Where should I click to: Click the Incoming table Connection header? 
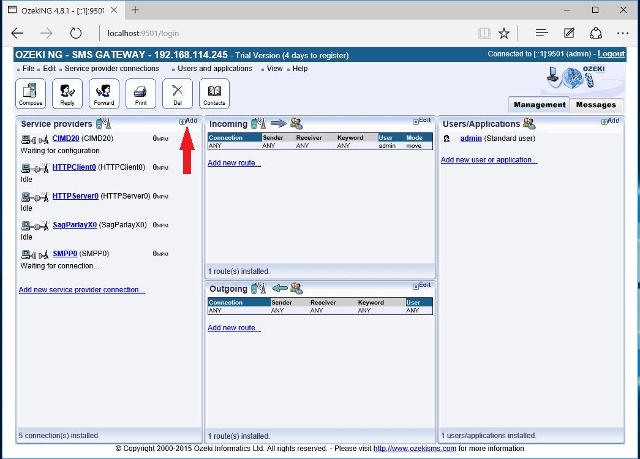tap(235, 138)
